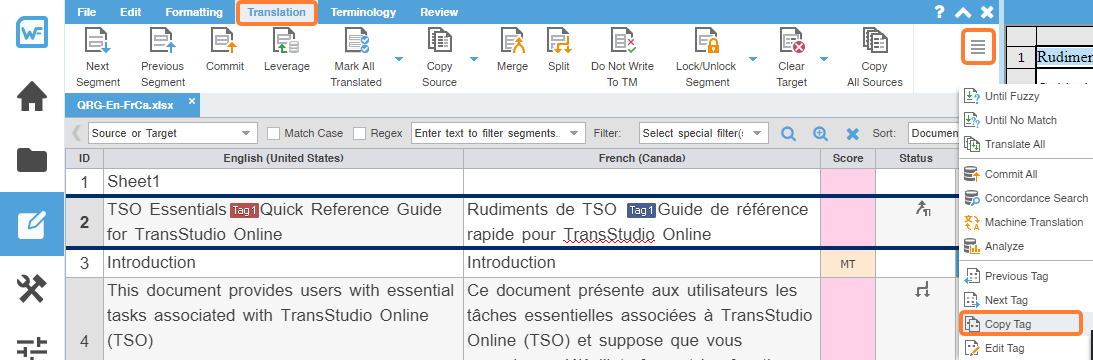Choose Until No Match
Viewport: 1093px width, 360px height.
click(1021, 120)
